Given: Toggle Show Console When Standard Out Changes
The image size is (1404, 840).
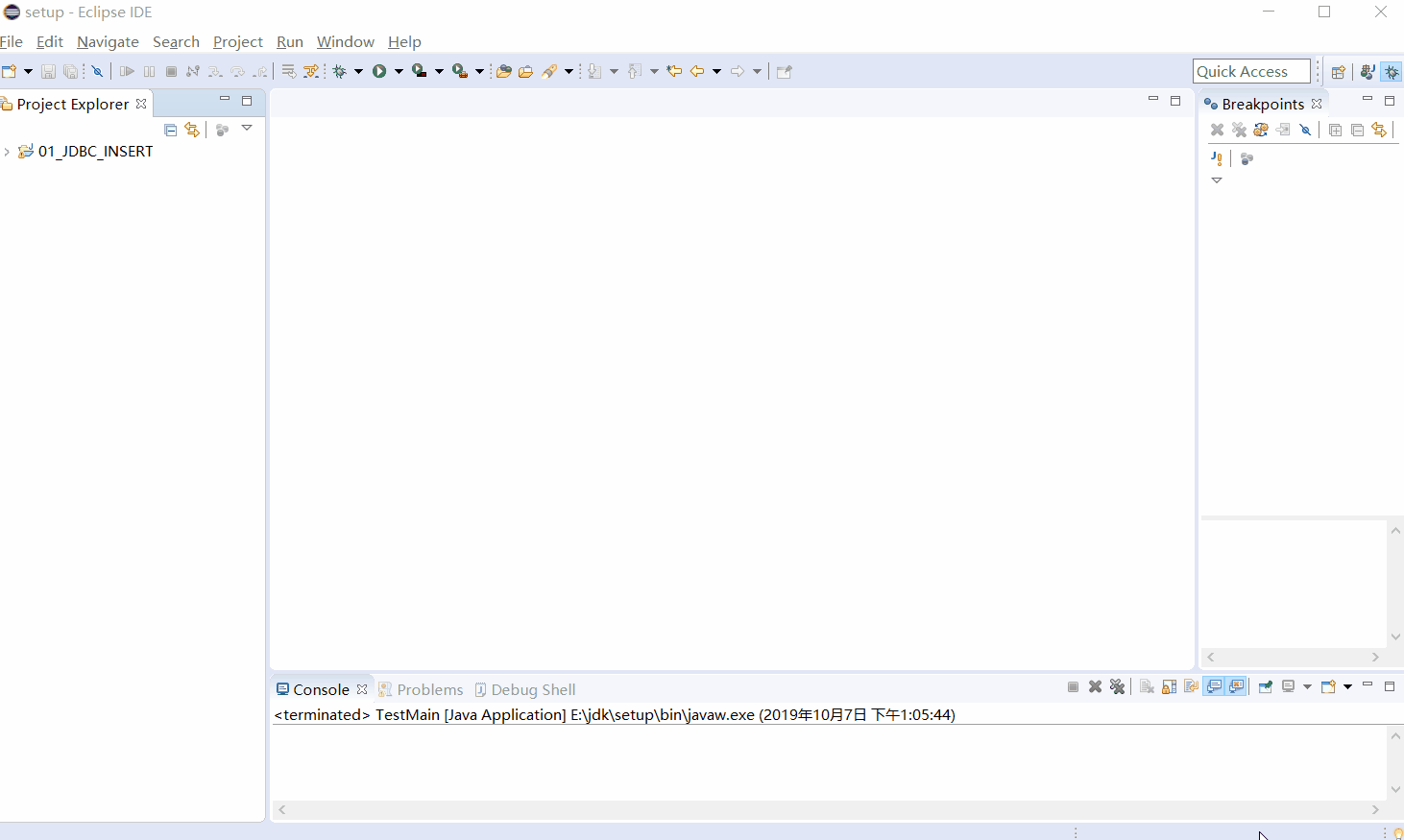Looking at the screenshot, I should click(1215, 686).
